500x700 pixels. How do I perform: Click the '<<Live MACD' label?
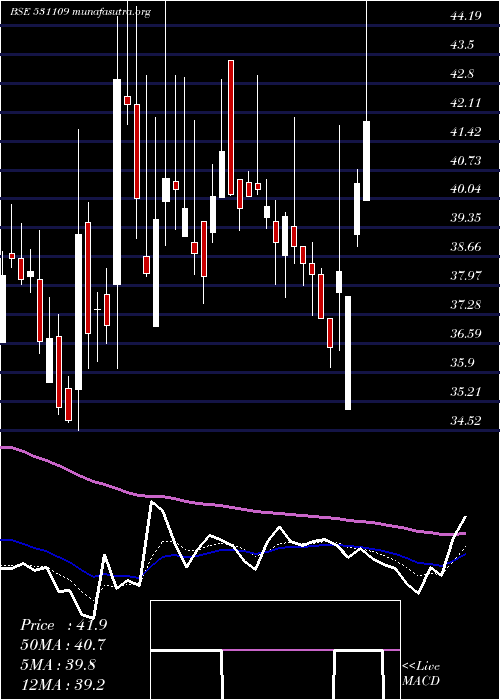click(421, 674)
